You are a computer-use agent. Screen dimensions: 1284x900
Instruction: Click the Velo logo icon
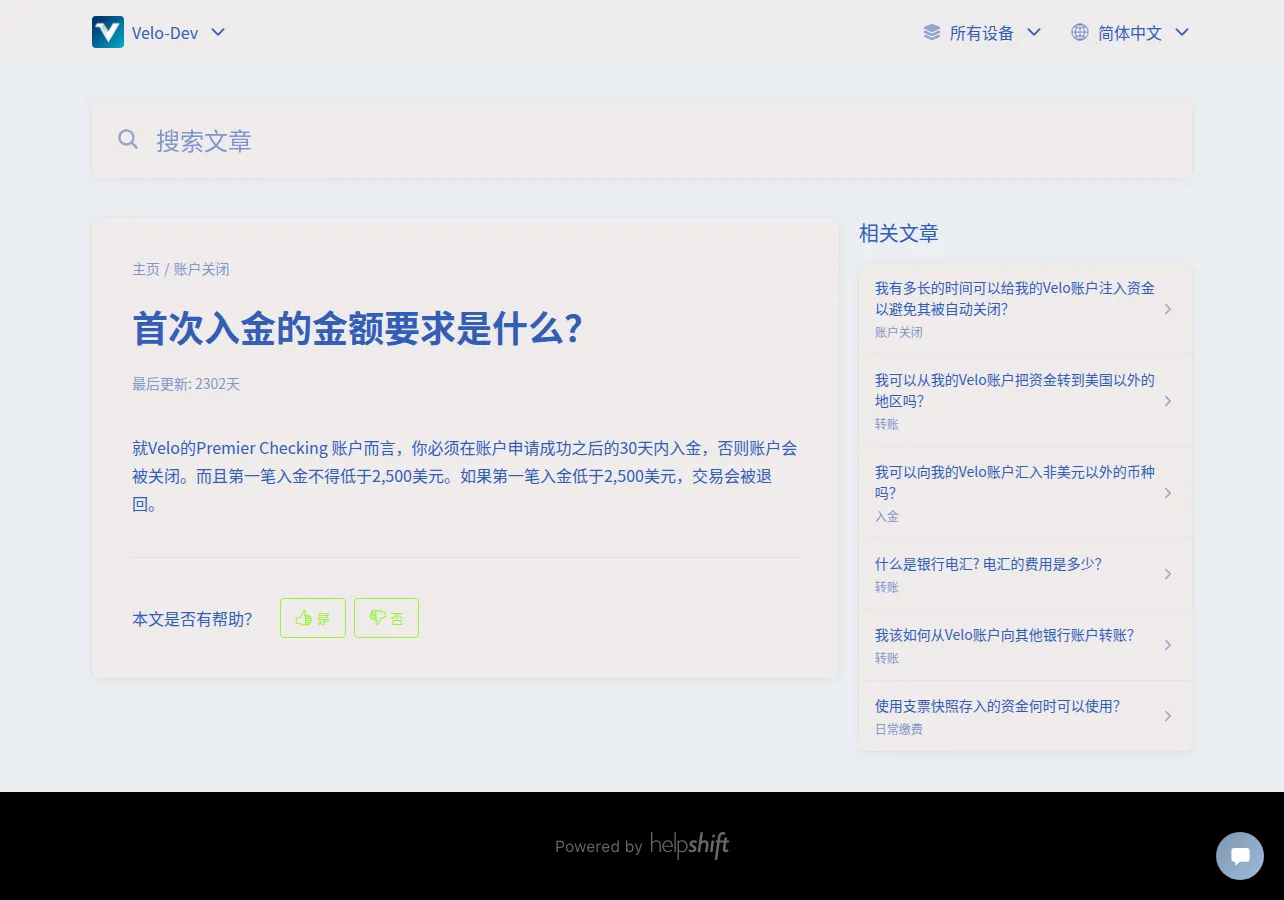pyautogui.click(x=108, y=32)
